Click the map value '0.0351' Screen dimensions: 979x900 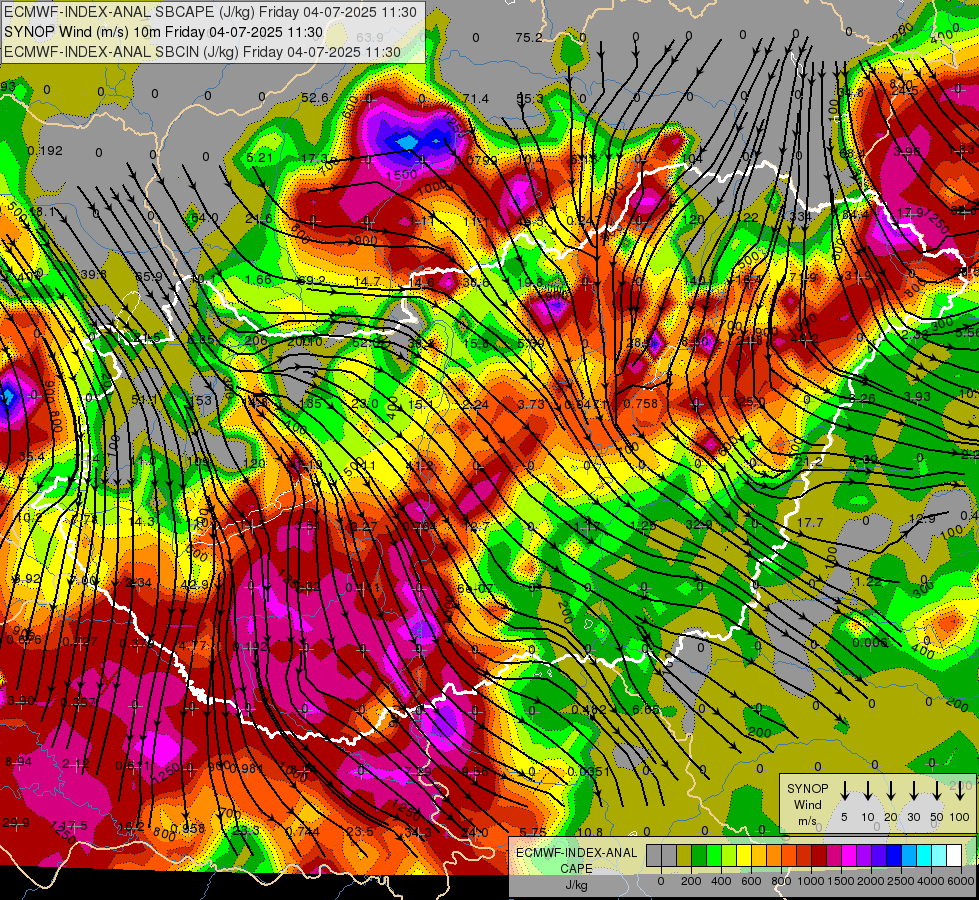pos(588,771)
